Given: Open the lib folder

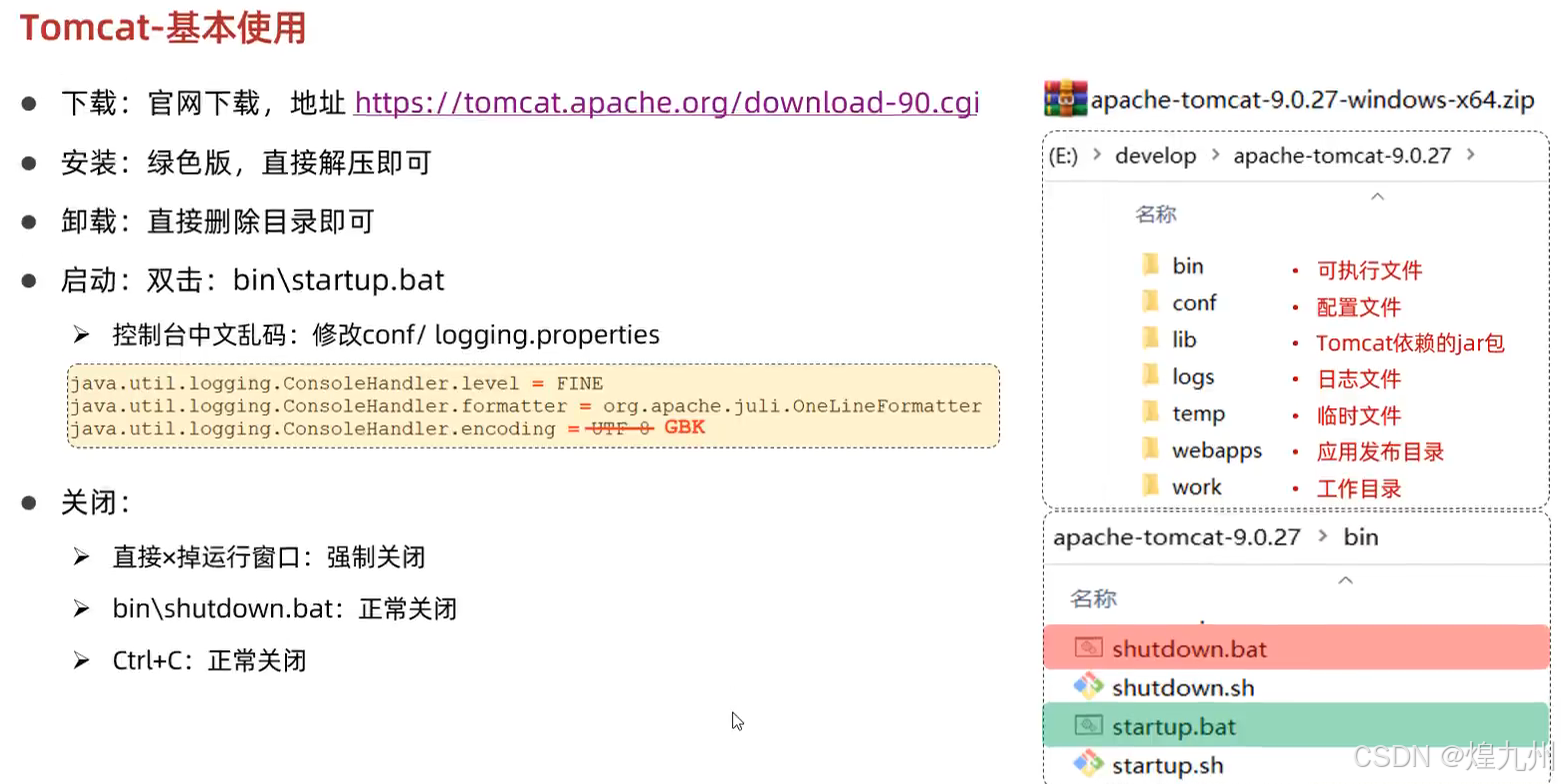Looking at the screenshot, I should point(1186,339).
